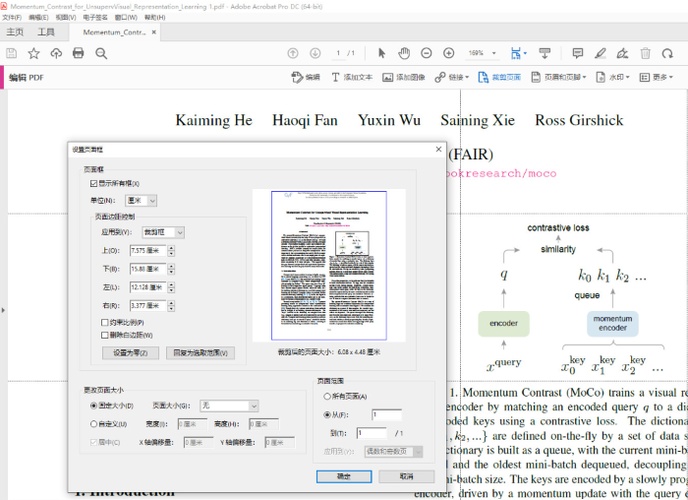Select the 所有页面 all pages radio button
This screenshot has width=688, height=500.
point(327,396)
